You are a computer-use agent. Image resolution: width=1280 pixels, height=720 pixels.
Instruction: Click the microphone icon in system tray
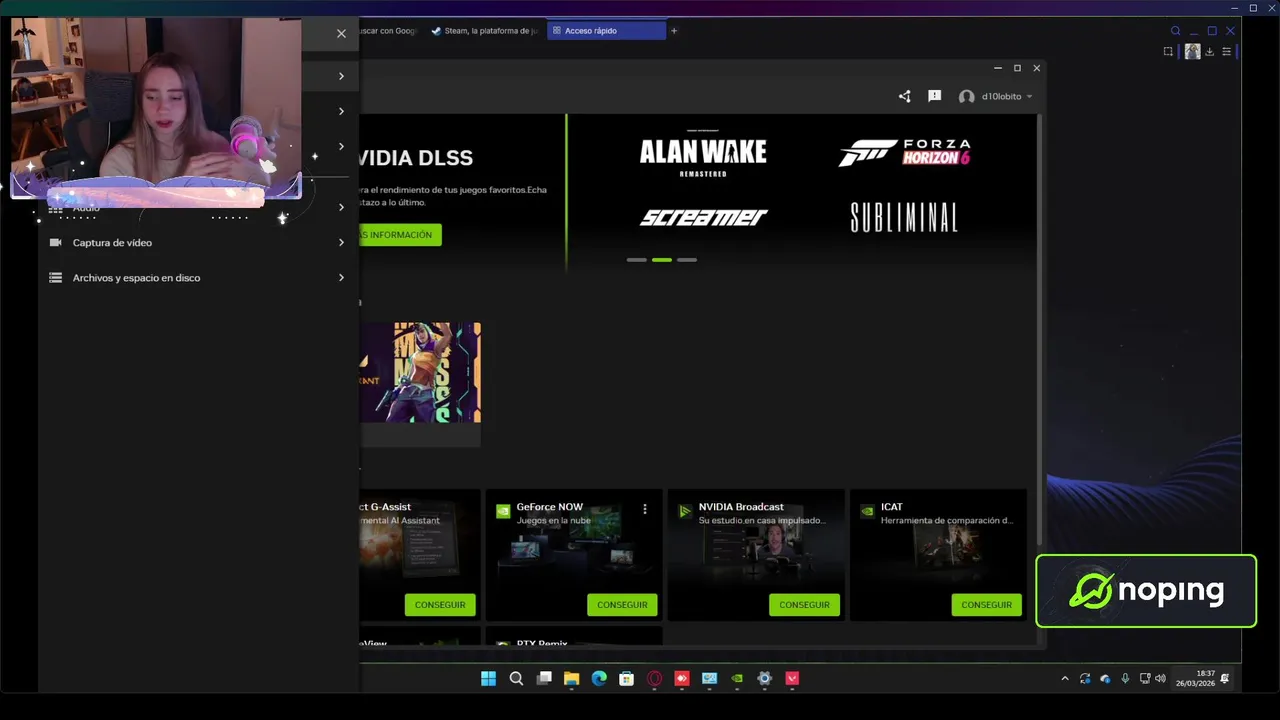[1125, 679]
